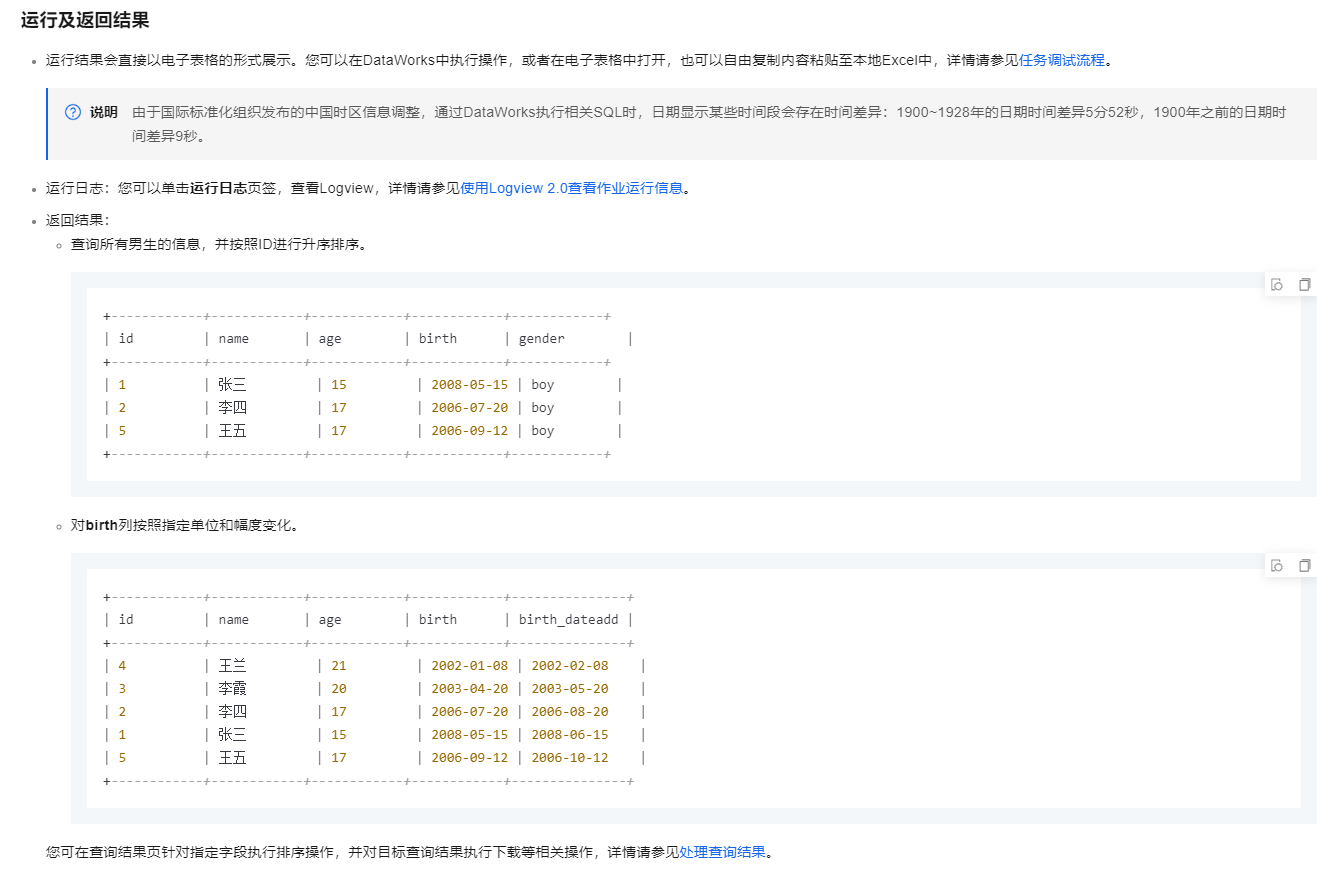Click 2008-05-15 birth in gender table
1339x875 pixels.
(x=469, y=385)
